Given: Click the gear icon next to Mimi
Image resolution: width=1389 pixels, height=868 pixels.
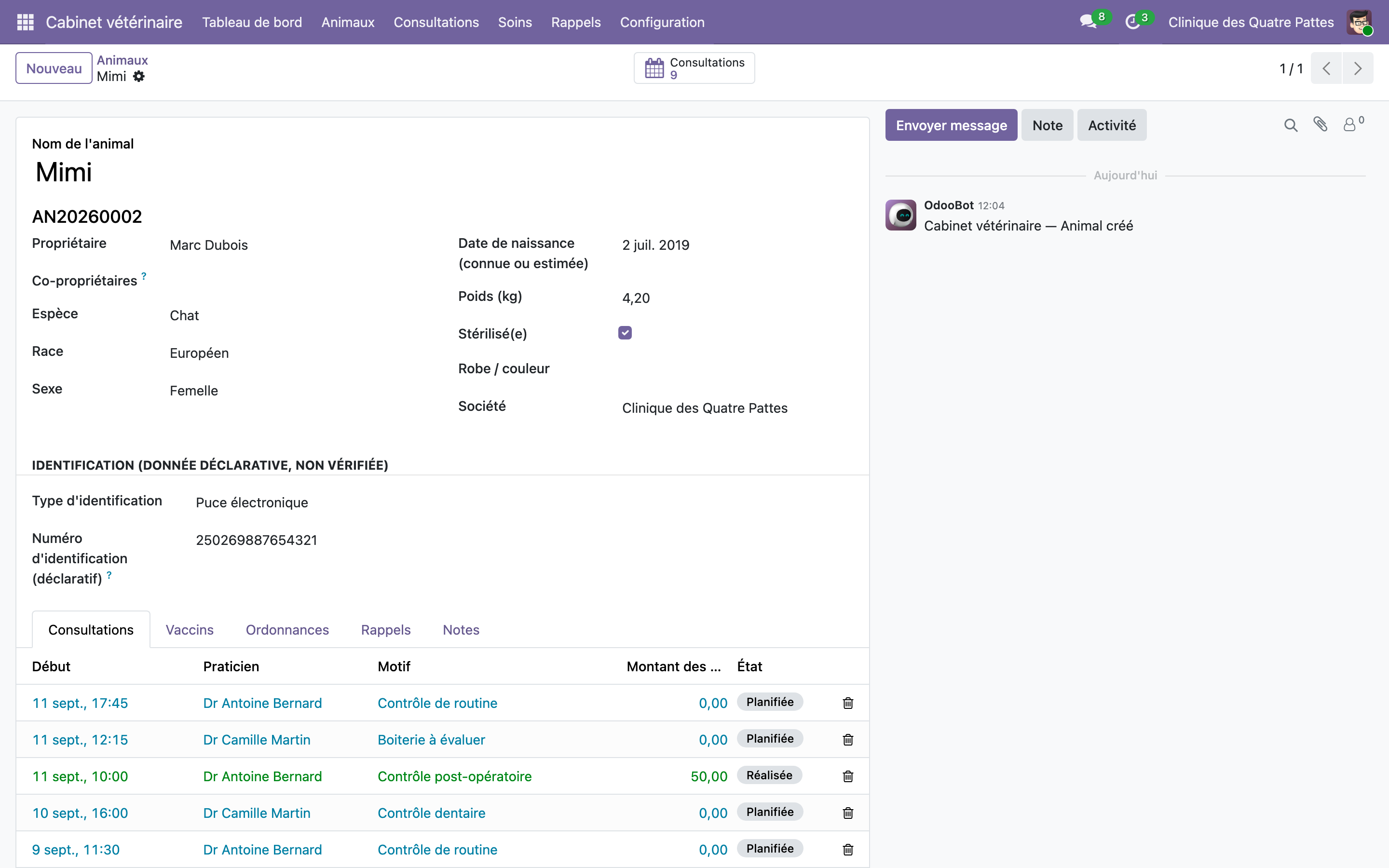Looking at the screenshot, I should pyautogui.click(x=139, y=76).
